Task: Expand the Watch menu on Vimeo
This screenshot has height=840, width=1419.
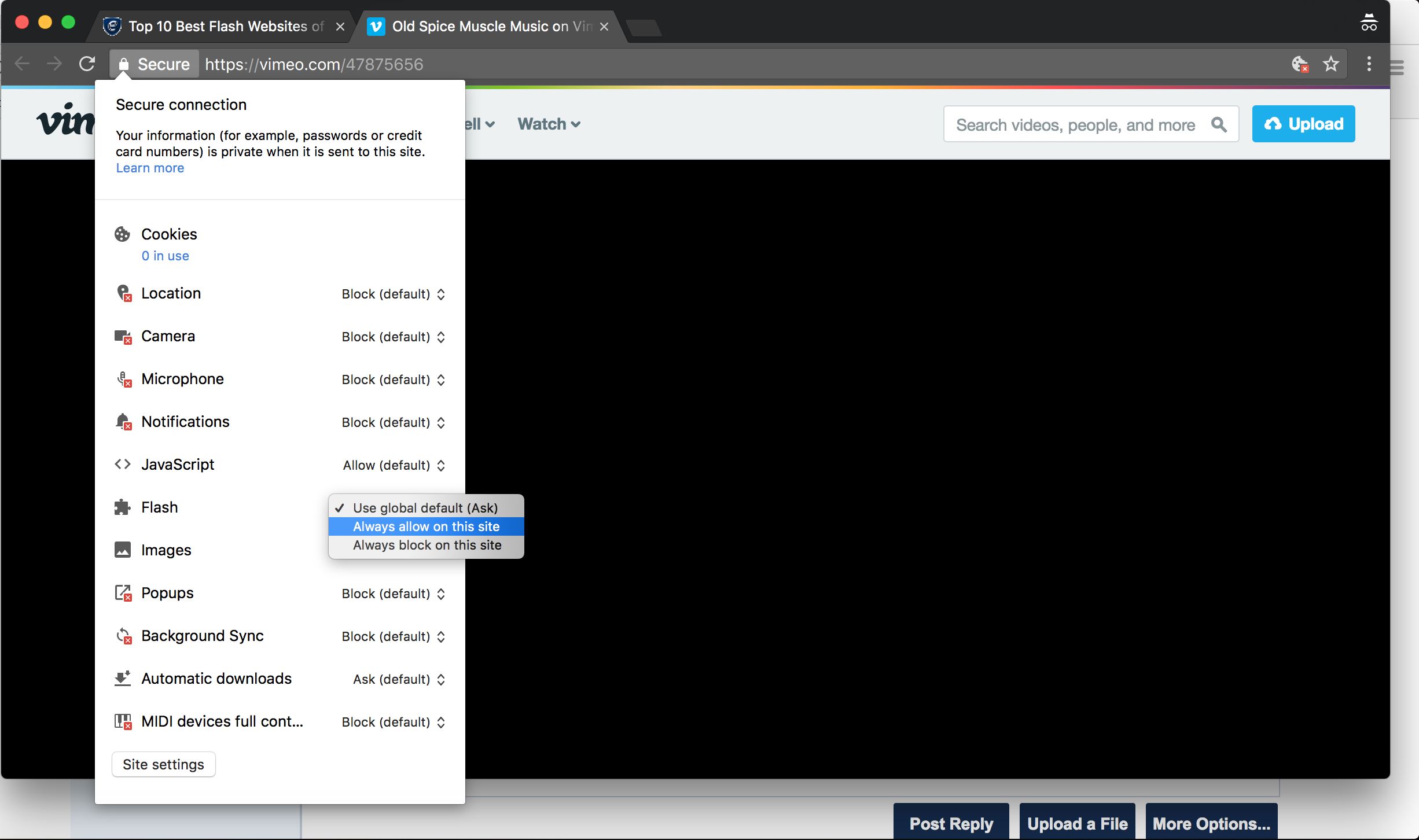Action: (x=549, y=124)
